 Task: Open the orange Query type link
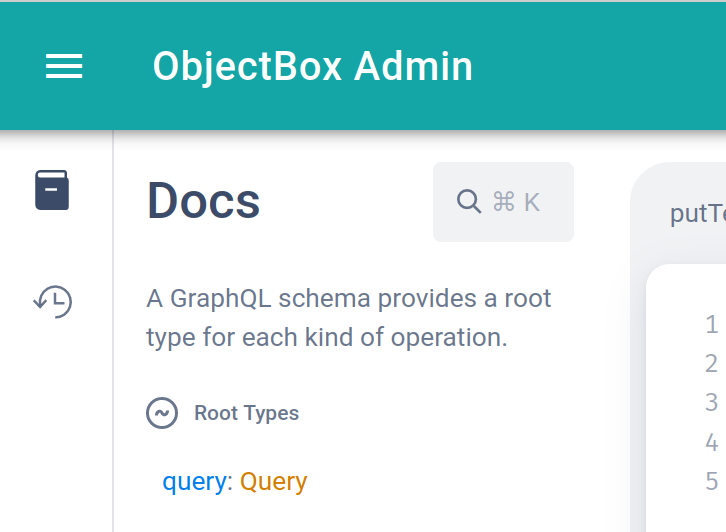(273, 482)
